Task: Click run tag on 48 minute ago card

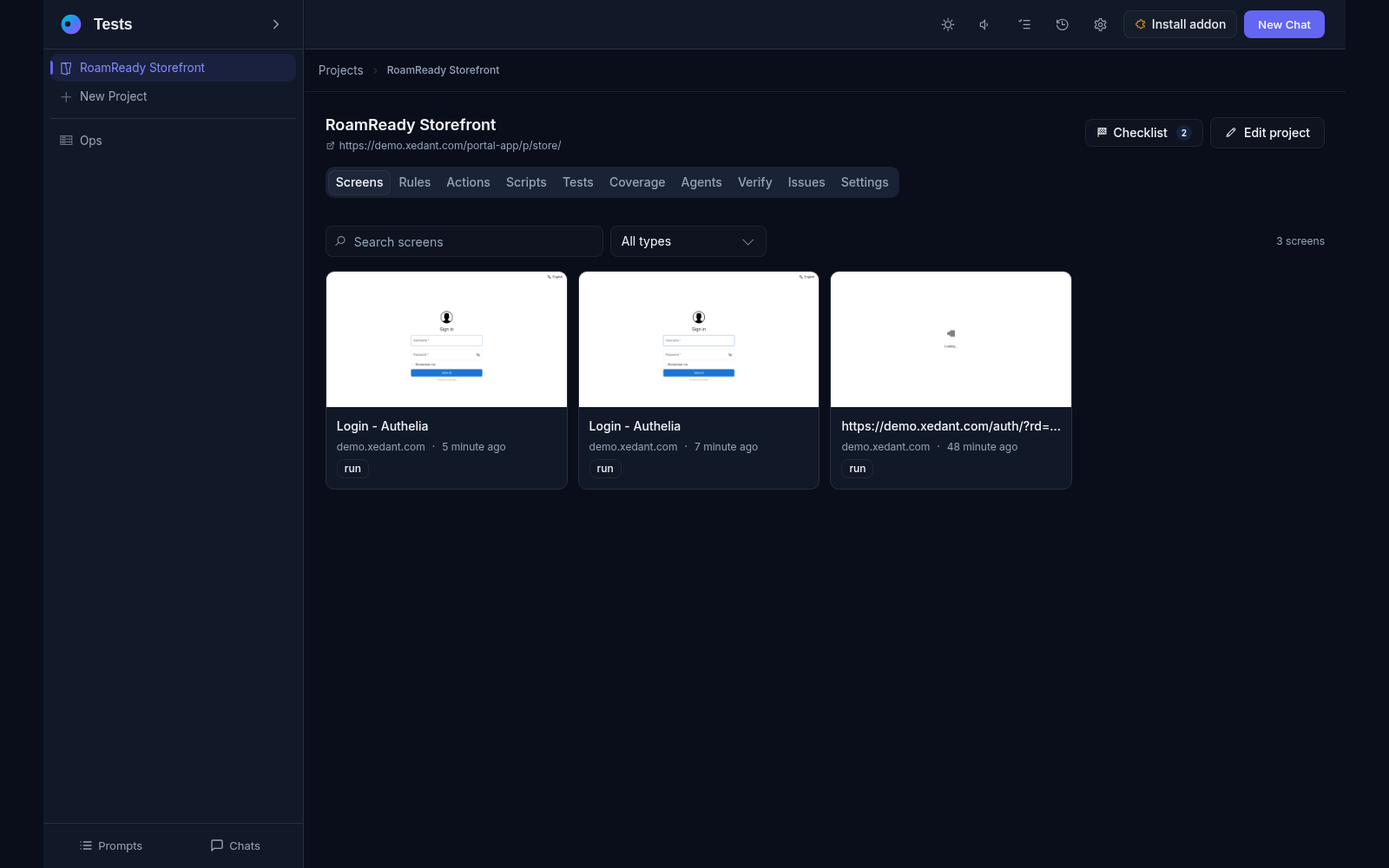Action: pyautogui.click(x=858, y=469)
